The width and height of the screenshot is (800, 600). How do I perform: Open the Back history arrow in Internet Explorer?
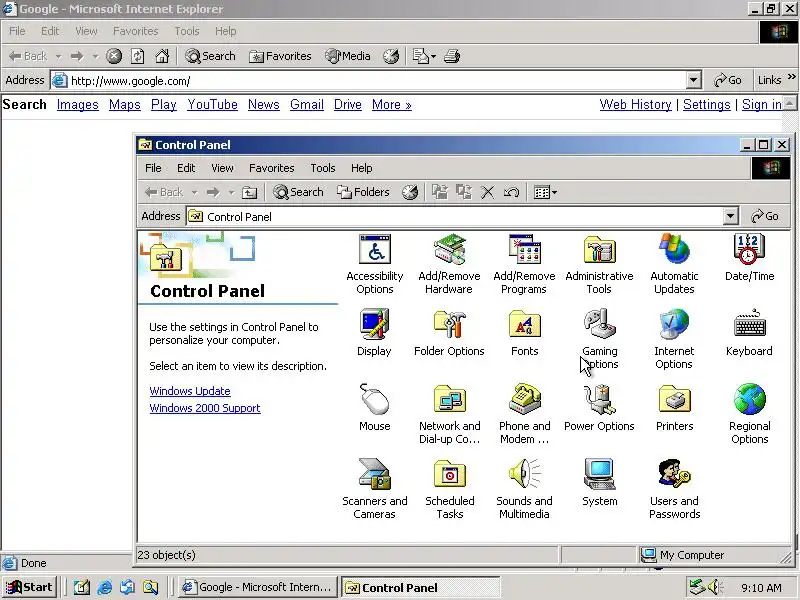pos(59,56)
